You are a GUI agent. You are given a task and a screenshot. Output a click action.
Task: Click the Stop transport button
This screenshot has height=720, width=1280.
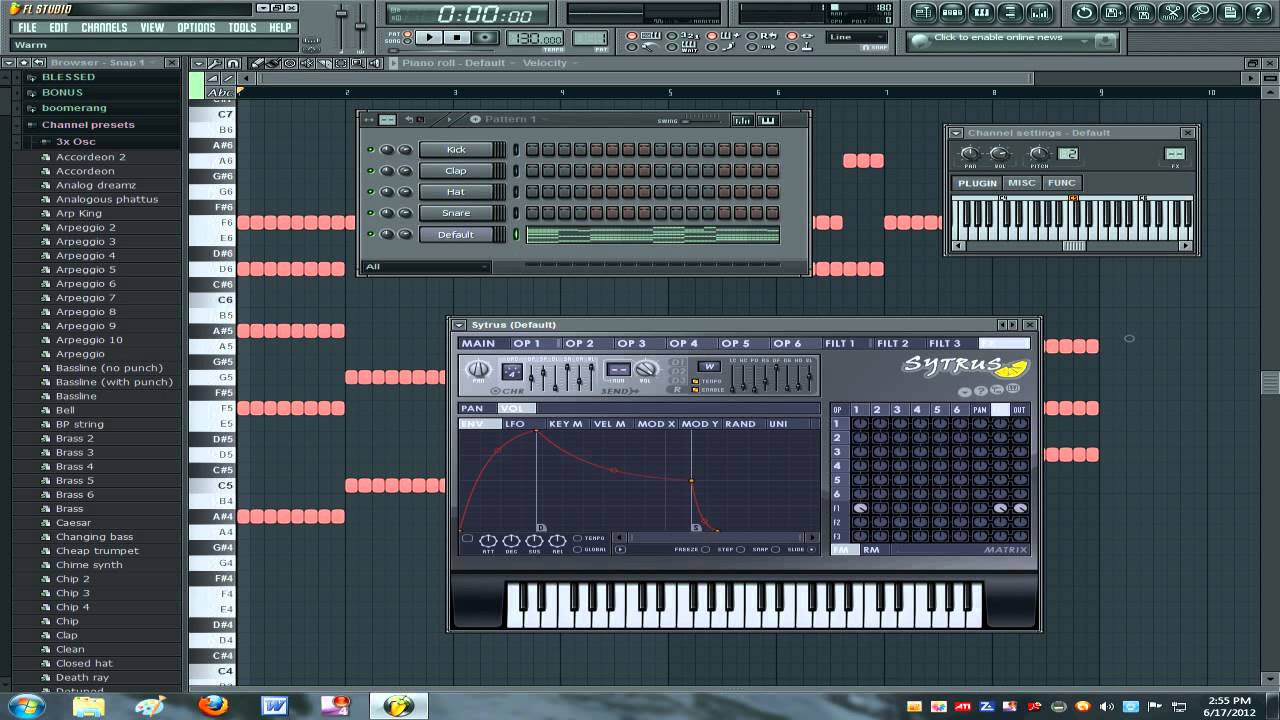coord(457,37)
